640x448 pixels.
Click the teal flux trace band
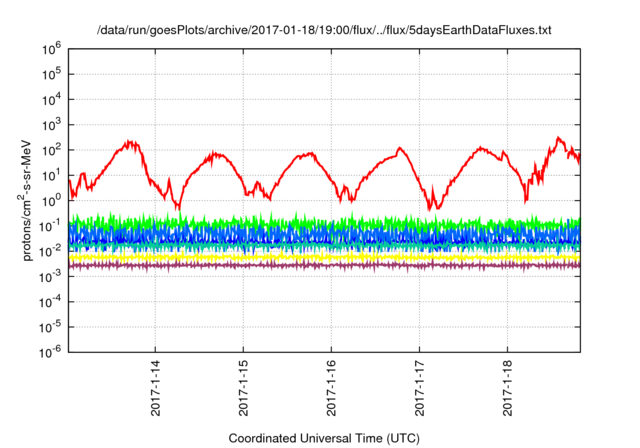[322, 247]
